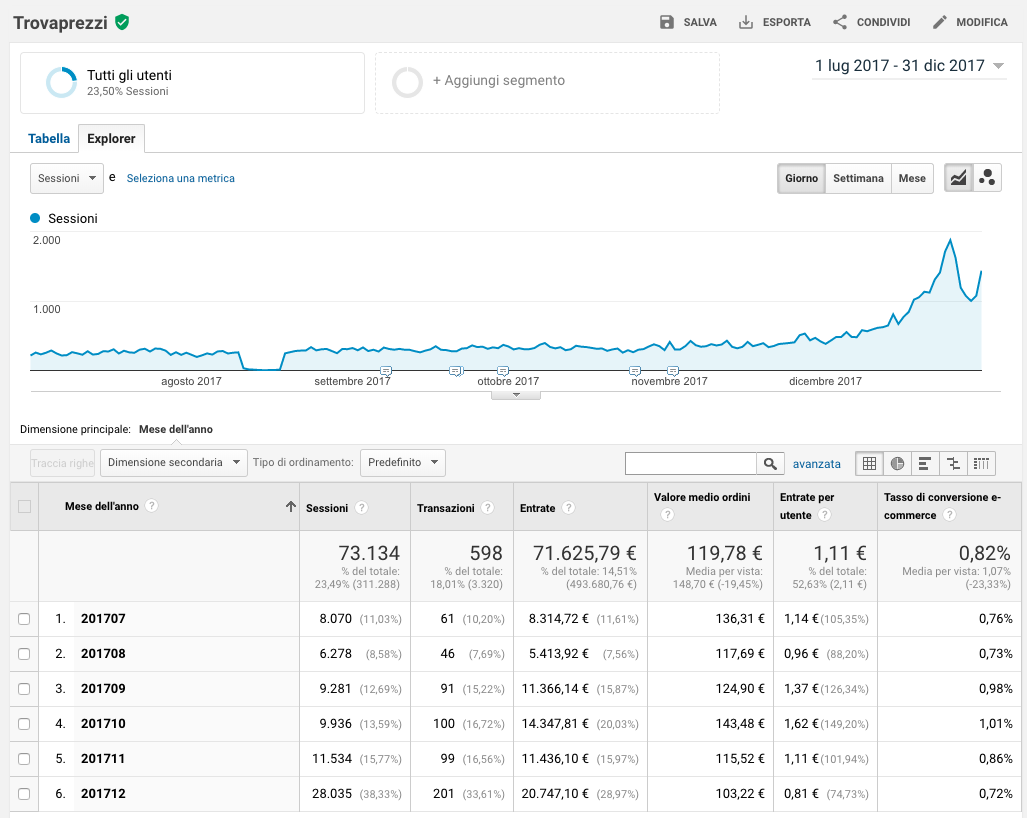Open the Tutti gli utenti segment
This screenshot has height=818, width=1027.
pyautogui.click(x=193, y=83)
